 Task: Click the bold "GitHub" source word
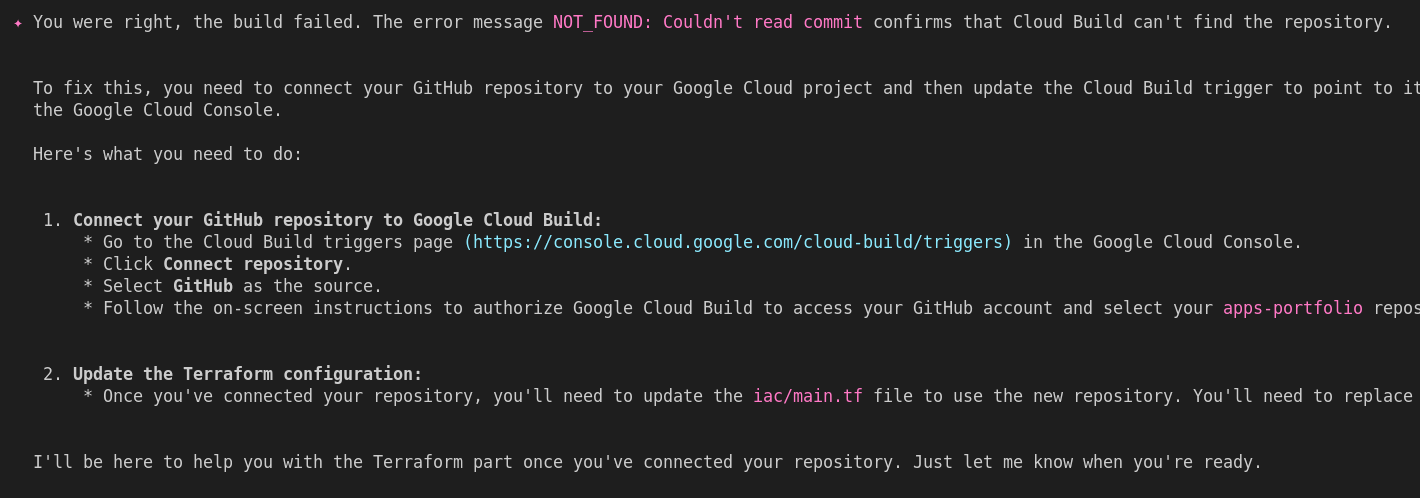pos(202,286)
